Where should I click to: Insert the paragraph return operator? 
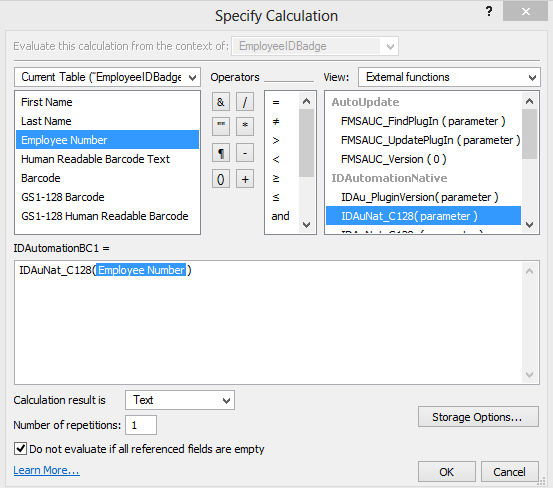click(221, 153)
